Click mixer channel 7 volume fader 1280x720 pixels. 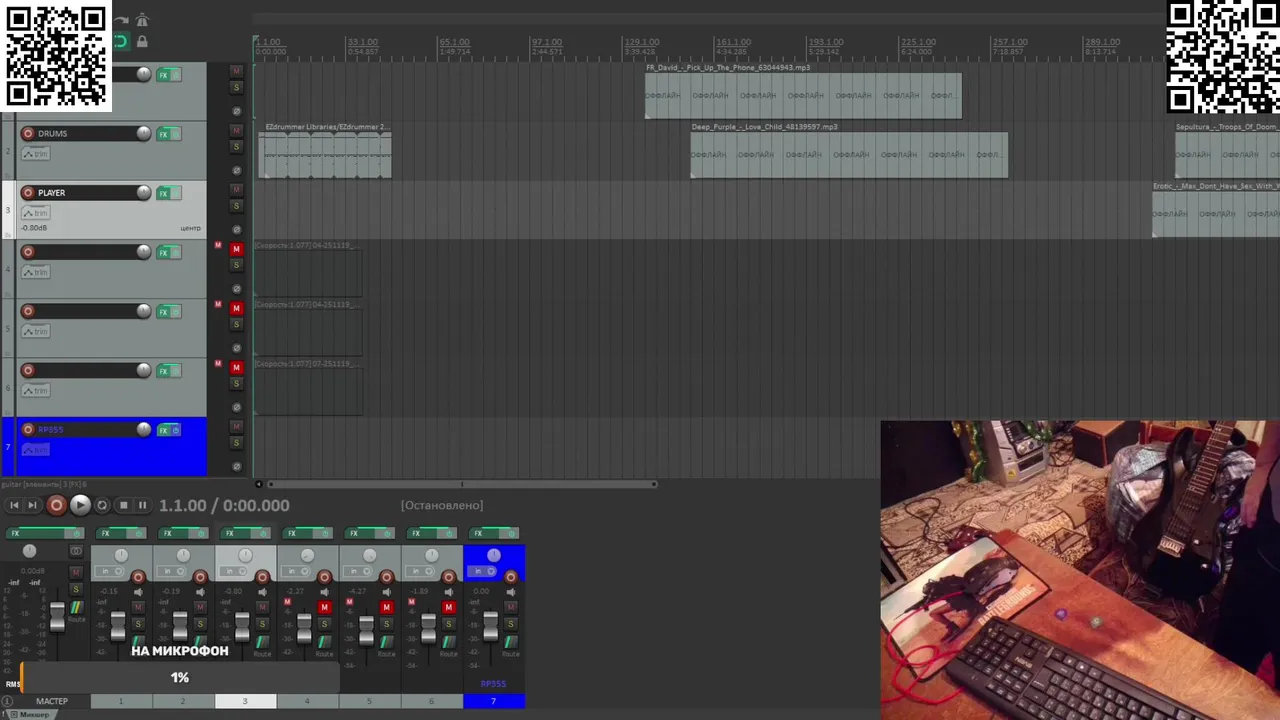(x=490, y=627)
